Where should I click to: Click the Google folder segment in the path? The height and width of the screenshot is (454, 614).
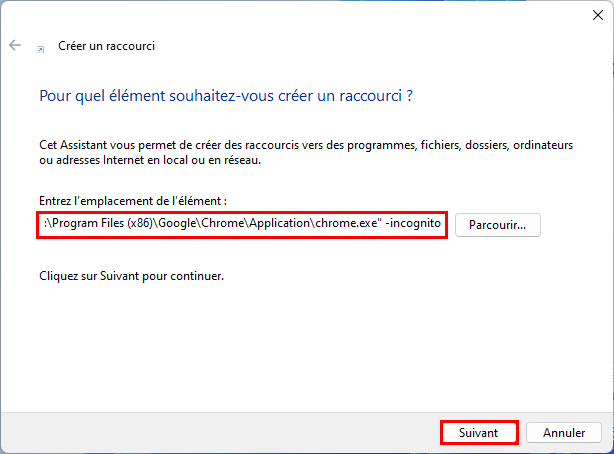[x=177, y=223]
